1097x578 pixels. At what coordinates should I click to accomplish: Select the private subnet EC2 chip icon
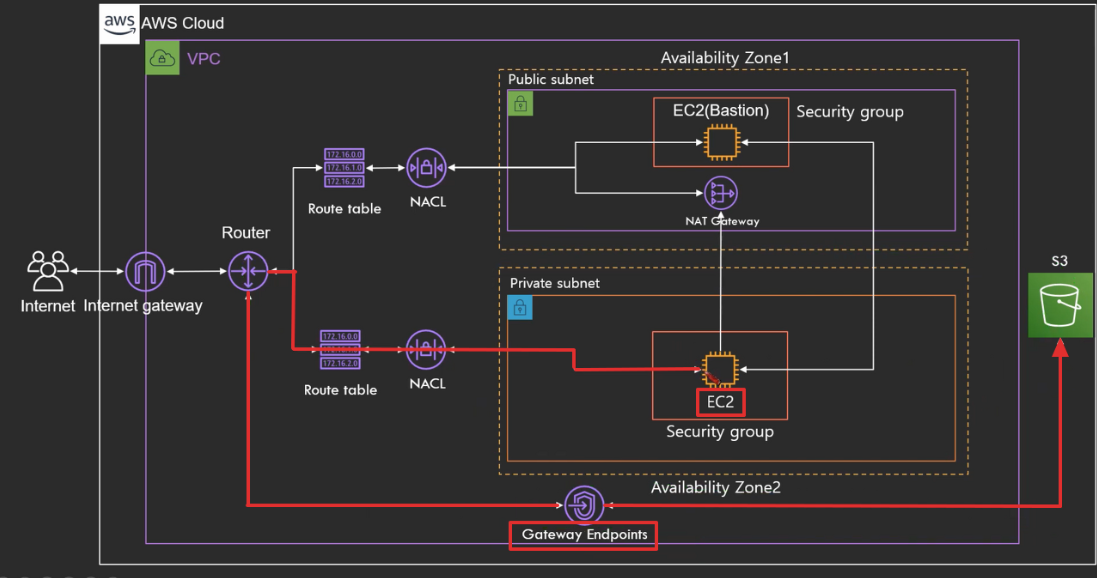coord(720,369)
